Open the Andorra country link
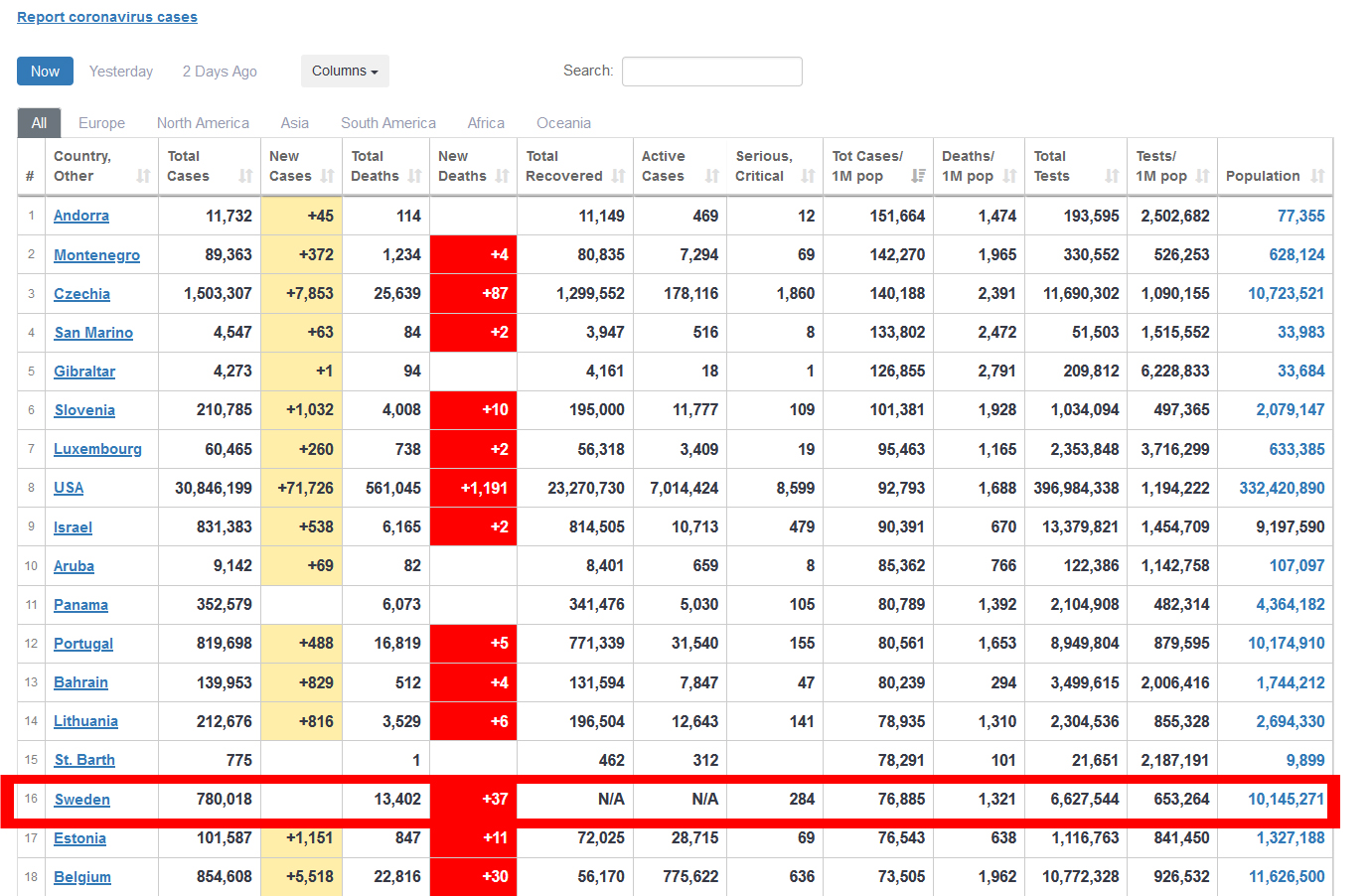 81,216
